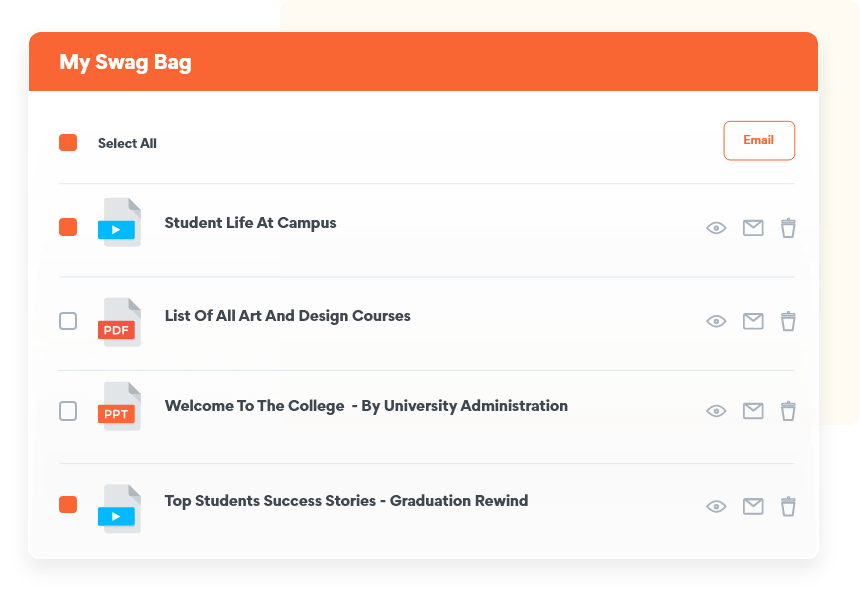The width and height of the screenshot is (860, 600).
Task: Preview the Welcome To The College presentation
Action: (x=716, y=411)
